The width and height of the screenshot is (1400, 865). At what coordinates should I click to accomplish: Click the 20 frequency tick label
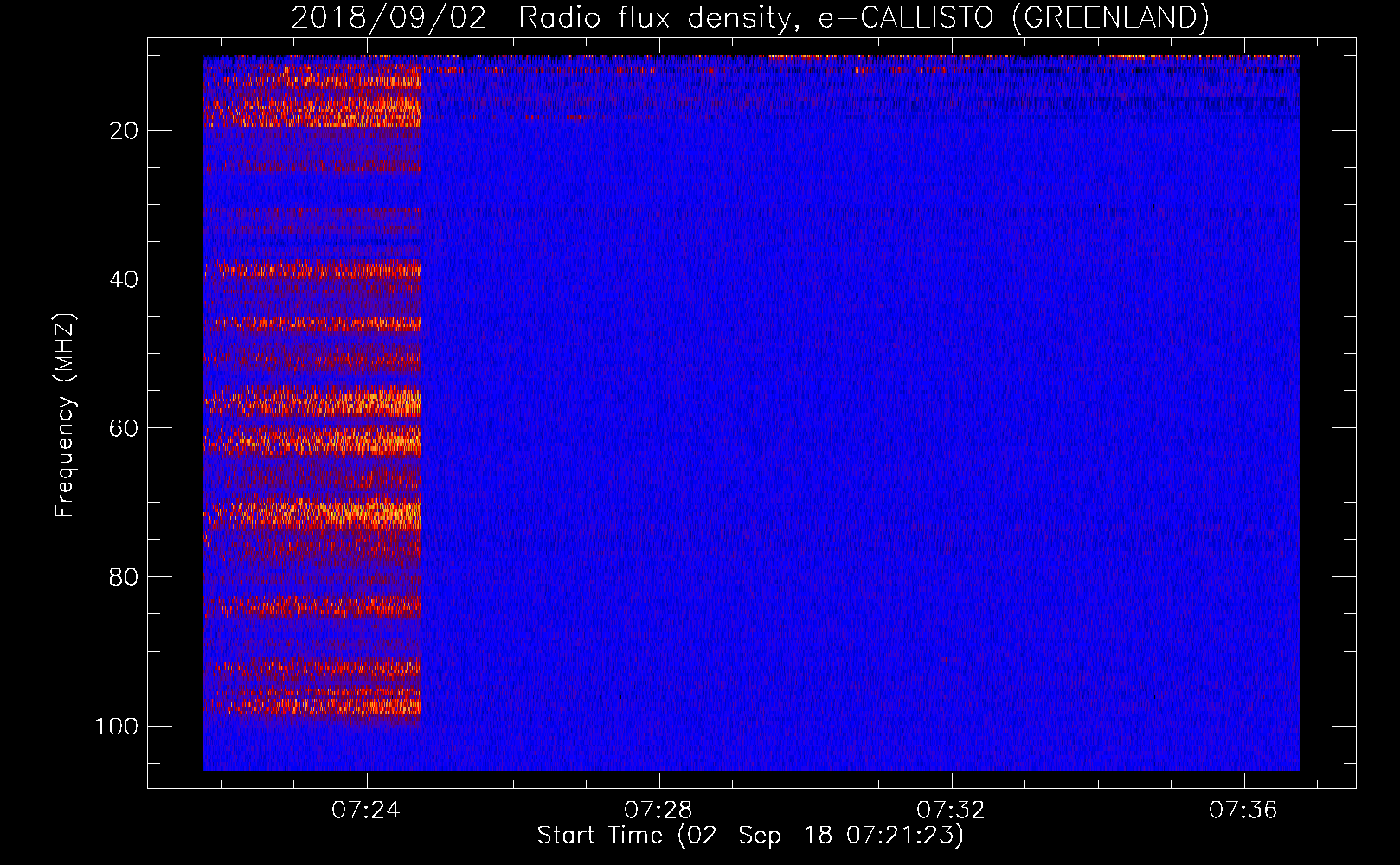coord(124,131)
